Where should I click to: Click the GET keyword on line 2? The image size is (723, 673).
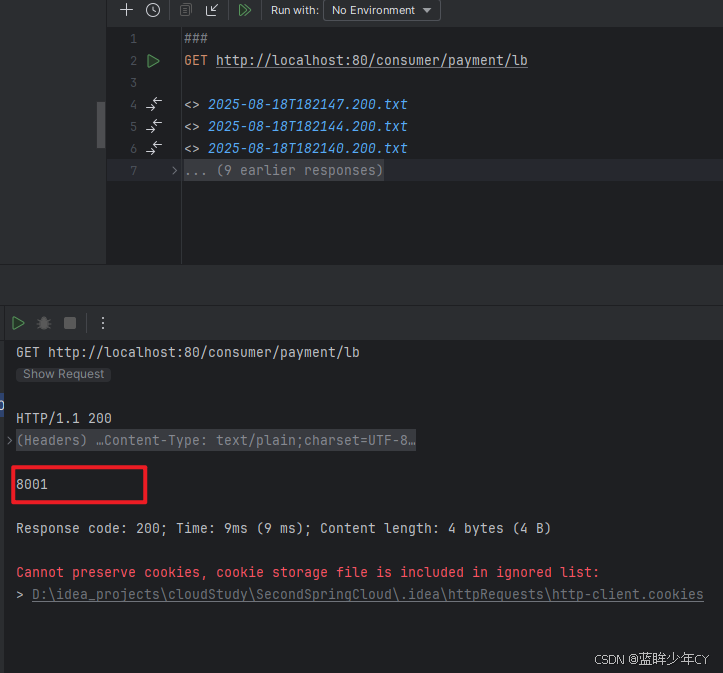coord(196,60)
